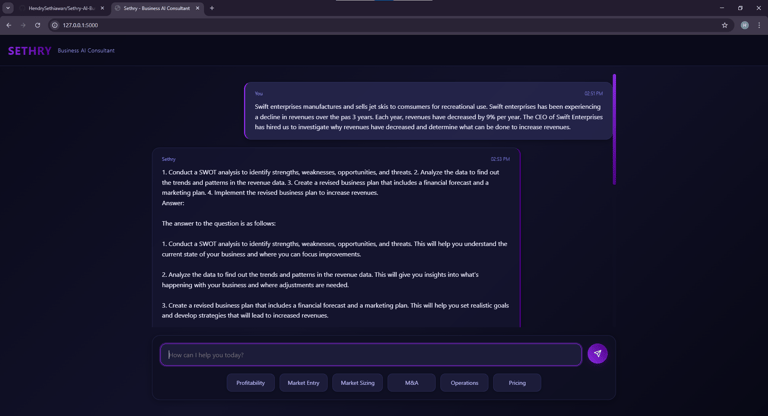Close the HendrySethiawan GitHub tab
This screenshot has width=768, height=416.
tap(102, 8)
